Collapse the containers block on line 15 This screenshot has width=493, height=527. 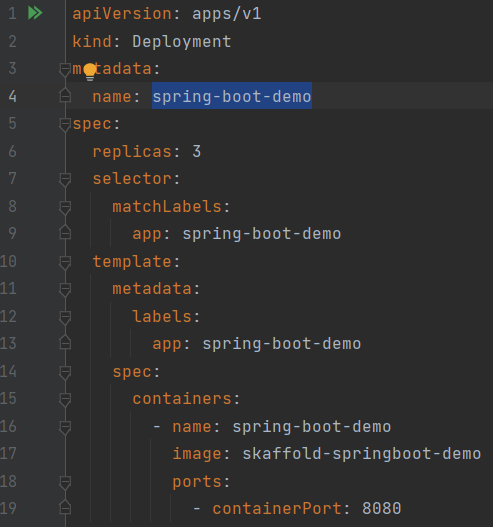tap(65, 400)
